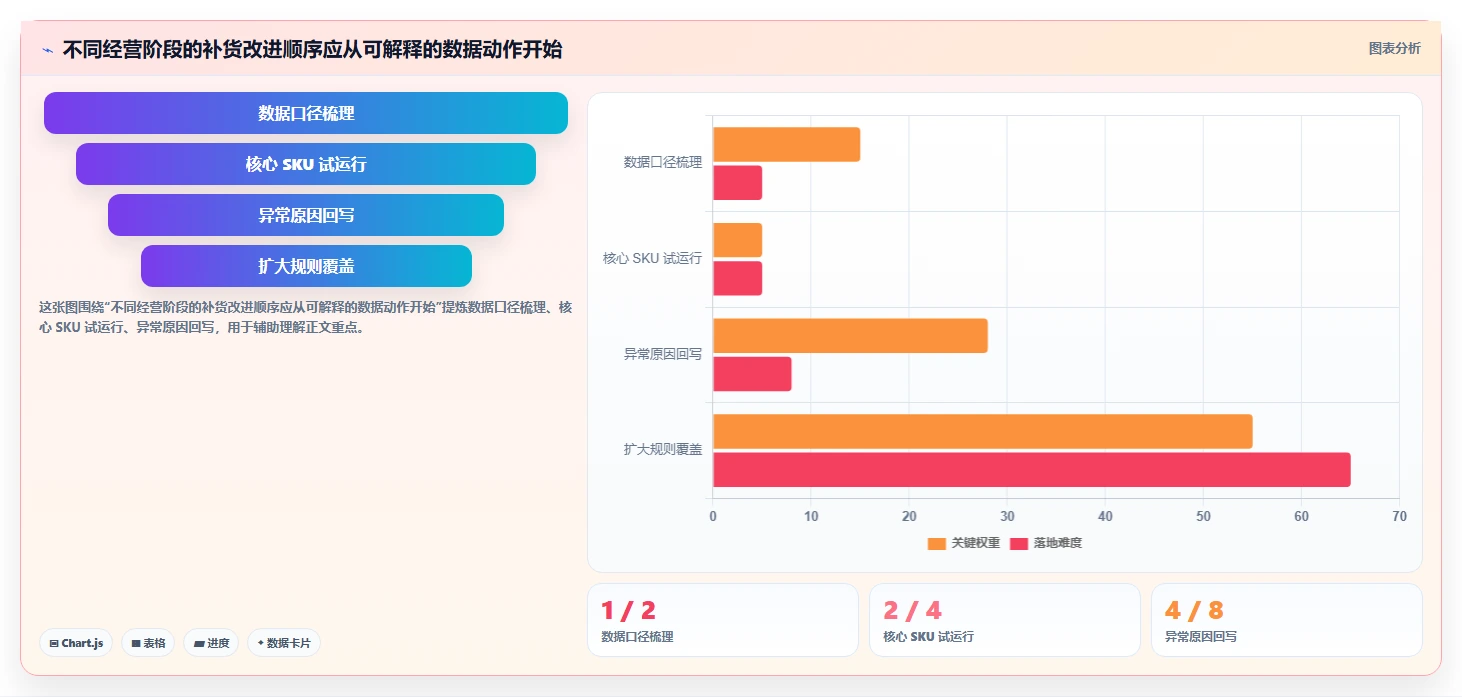Viewport: 1462px width, 697px height.
Task: Select the 数据口径梳理 funnel stage
Action: coord(306,113)
